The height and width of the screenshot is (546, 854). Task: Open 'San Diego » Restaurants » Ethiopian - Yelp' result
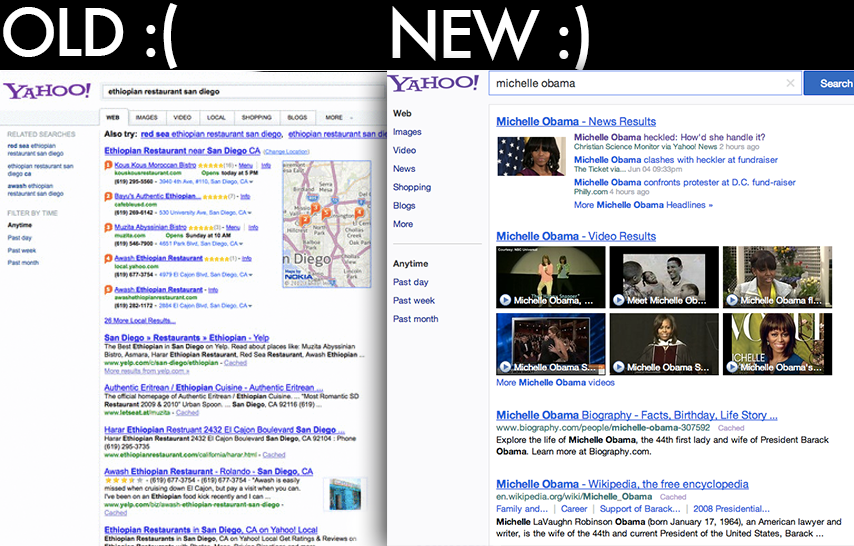tap(187, 338)
